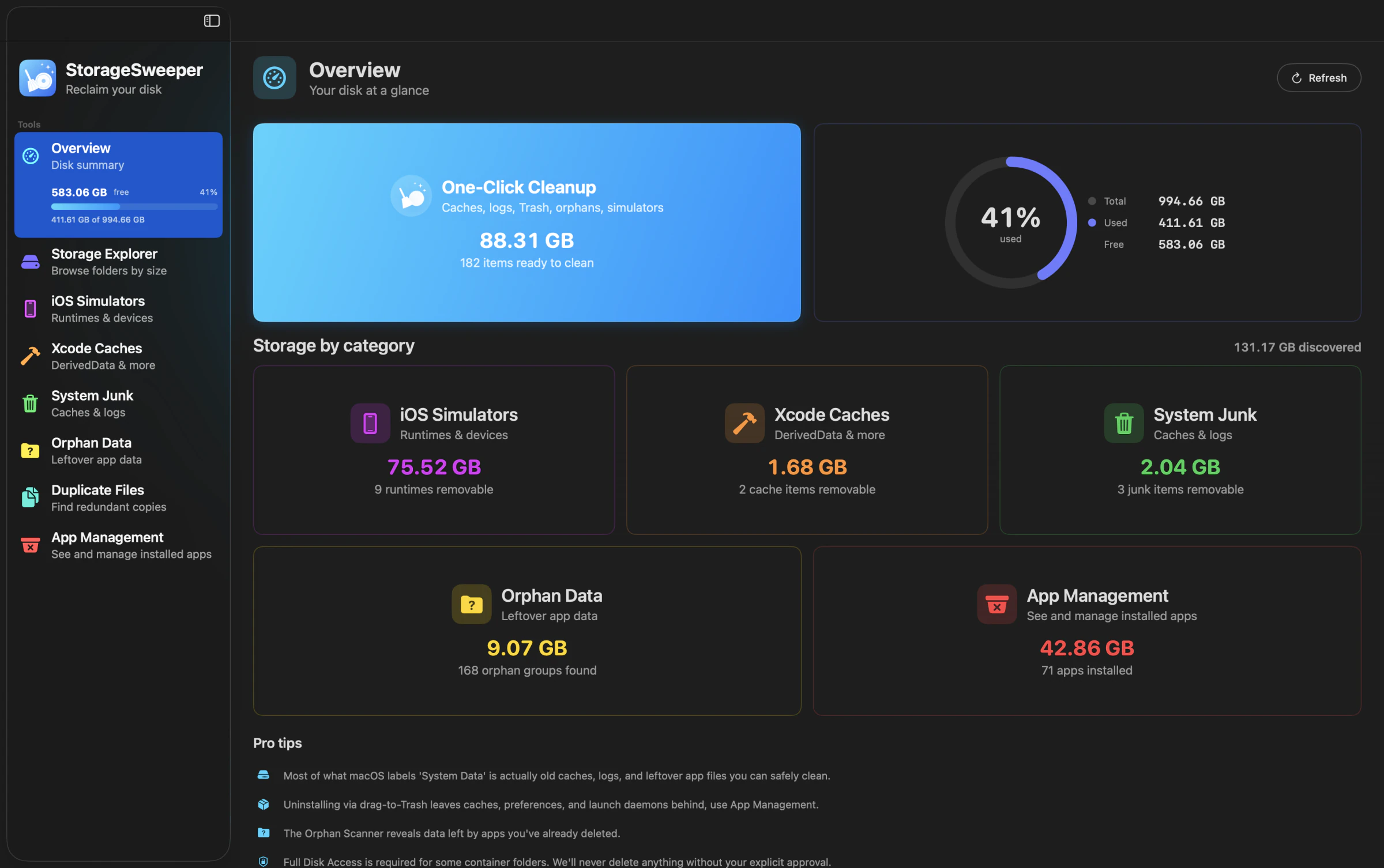
Task: Click the Storage Explorer drive icon
Action: [x=31, y=262]
